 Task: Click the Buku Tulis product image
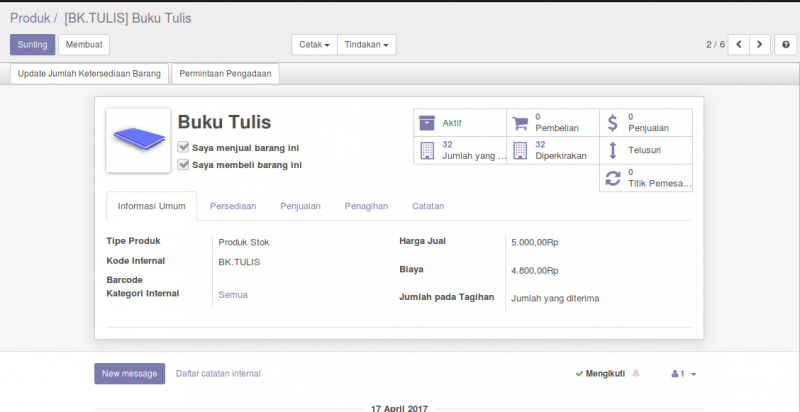138,140
